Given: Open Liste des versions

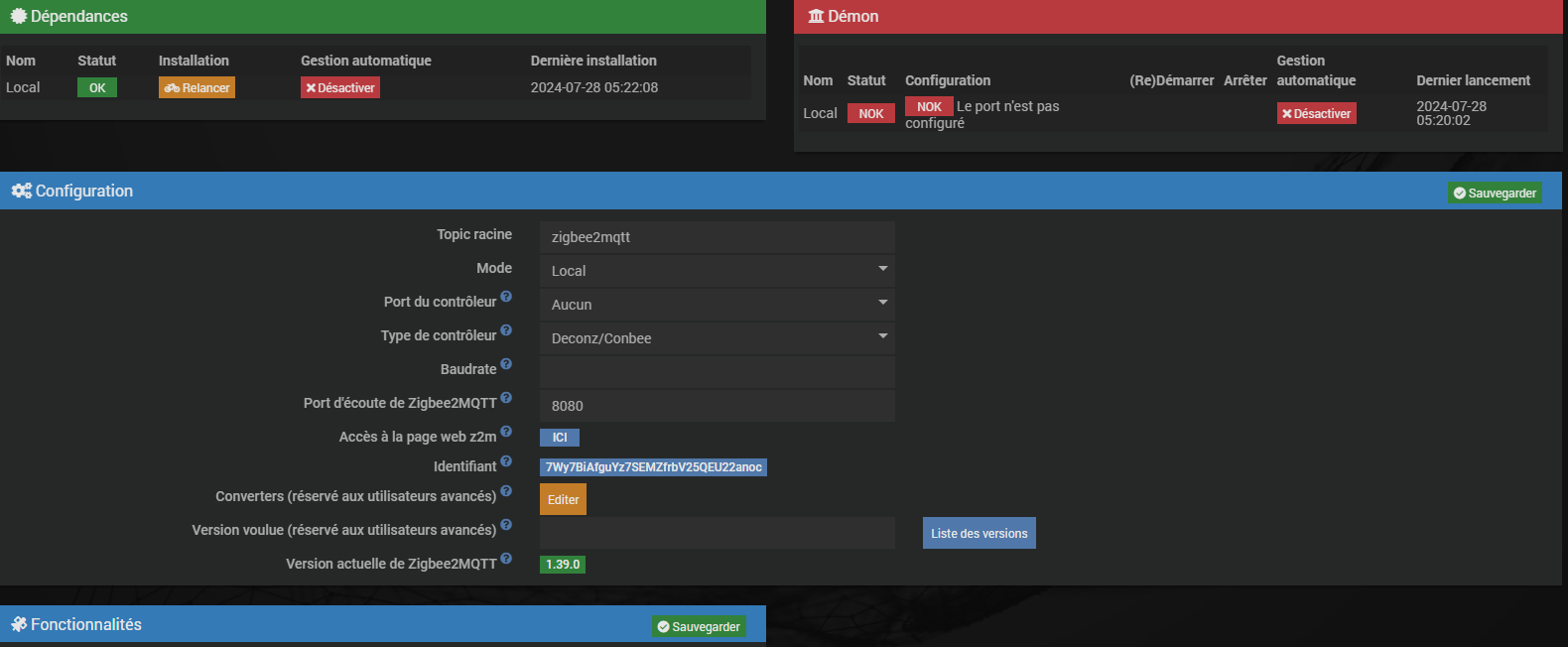Looking at the screenshot, I should [x=979, y=533].
